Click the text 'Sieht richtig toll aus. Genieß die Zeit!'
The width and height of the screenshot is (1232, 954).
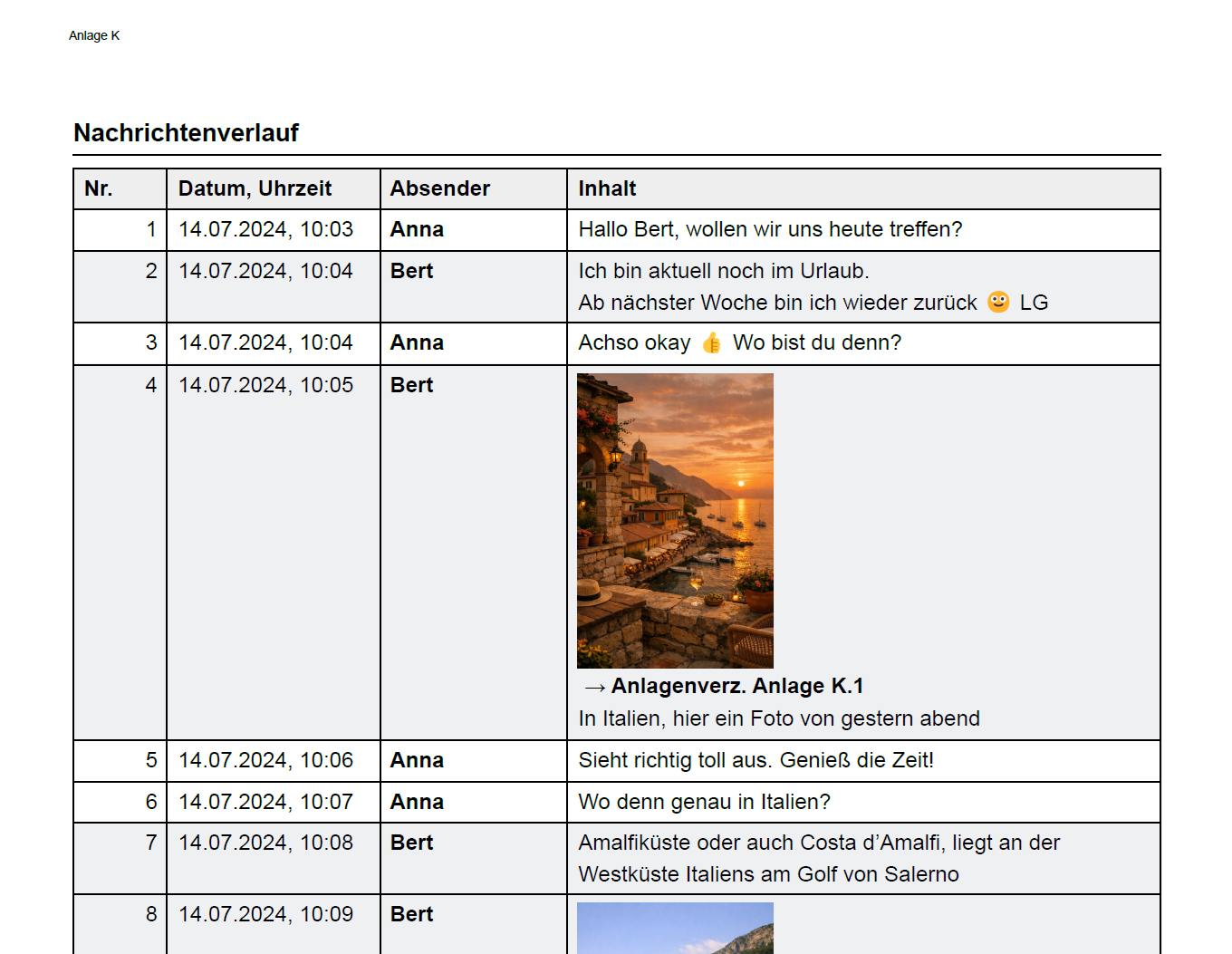click(x=756, y=760)
